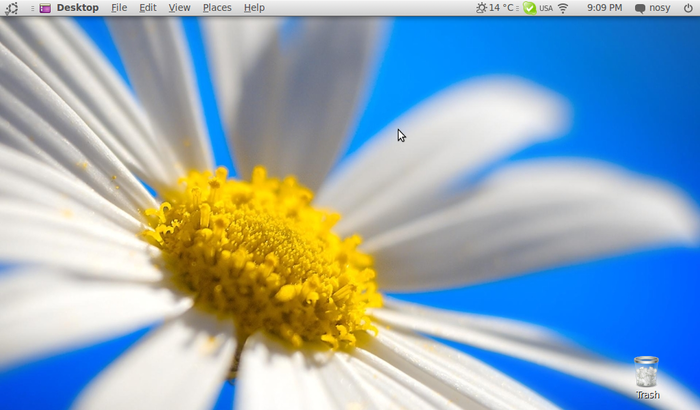This screenshot has height=410, width=700.
Task: Click the Trash label text
Action: pyautogui.click(x=648, y=395)
